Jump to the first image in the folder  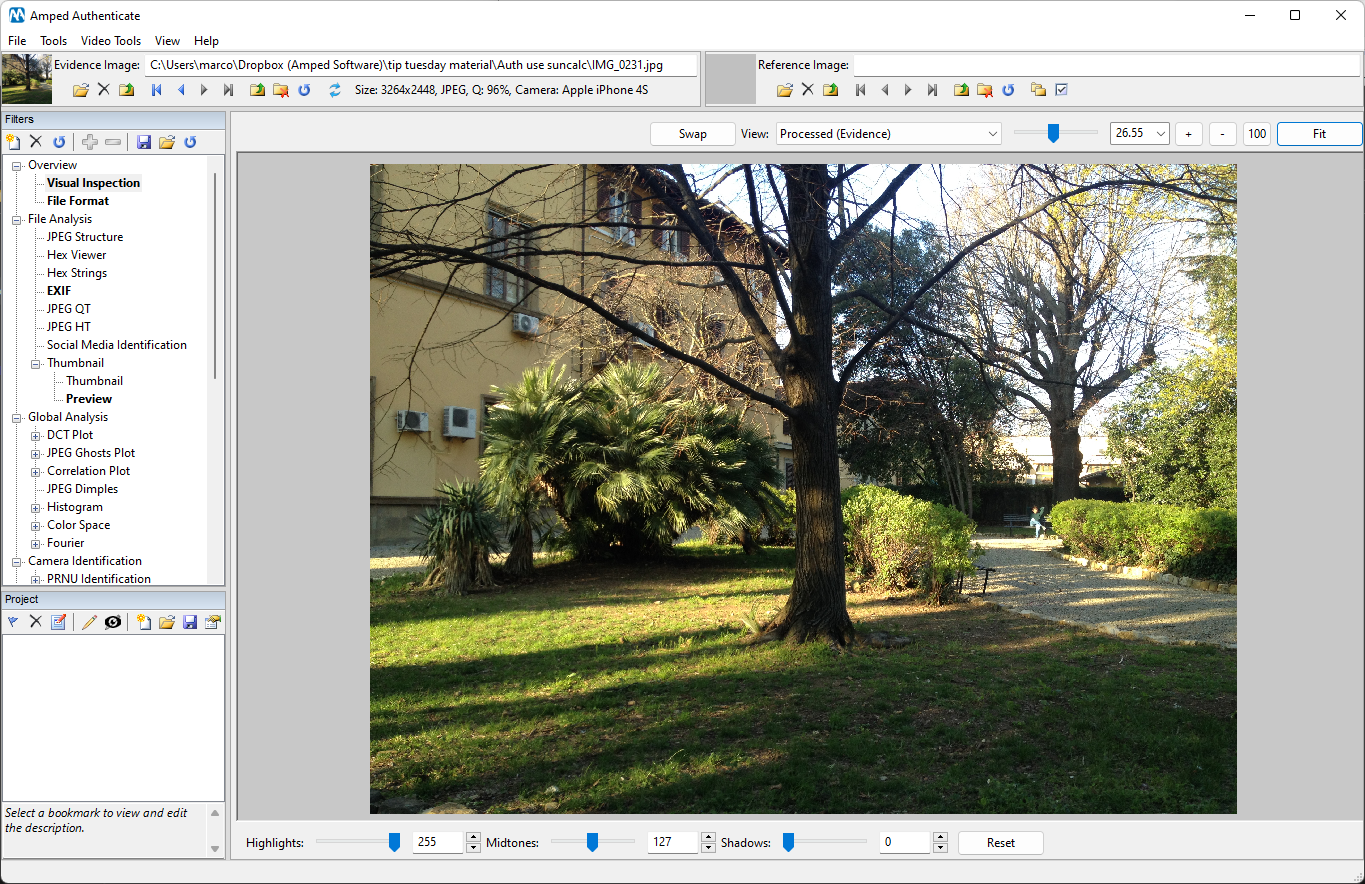(156, 89)
